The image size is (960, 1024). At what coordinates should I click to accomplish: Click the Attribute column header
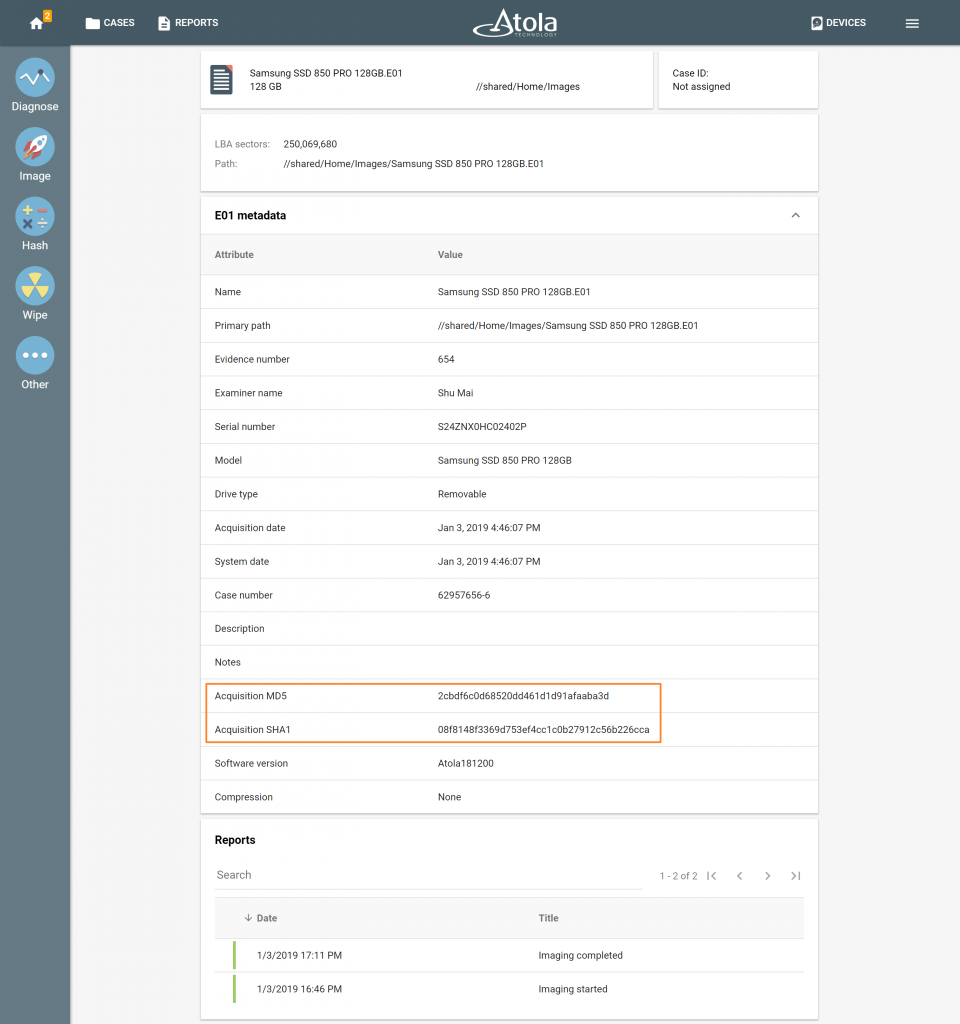tap(234, 255)
